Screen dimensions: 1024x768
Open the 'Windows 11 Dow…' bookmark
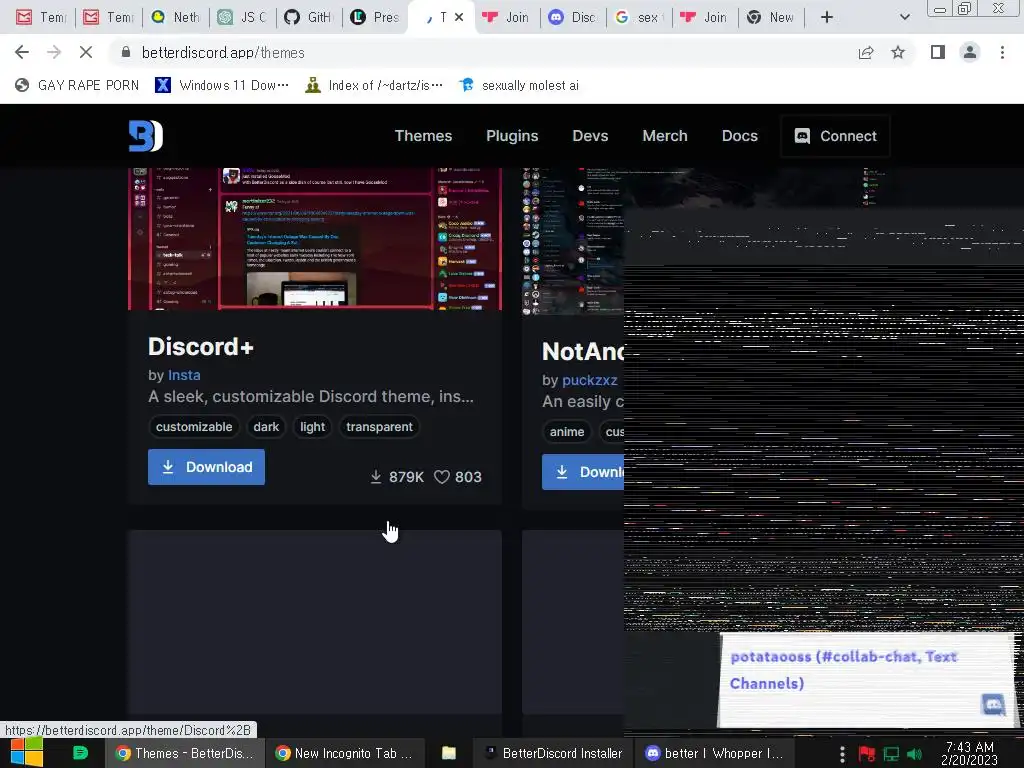click(222, 85)
